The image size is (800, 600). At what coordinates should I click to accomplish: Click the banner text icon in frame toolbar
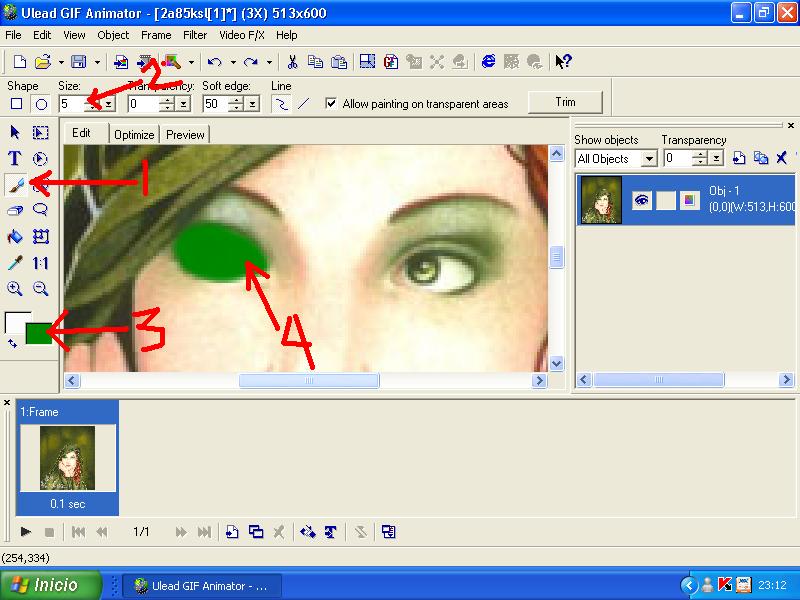click(x=331, y=532)
